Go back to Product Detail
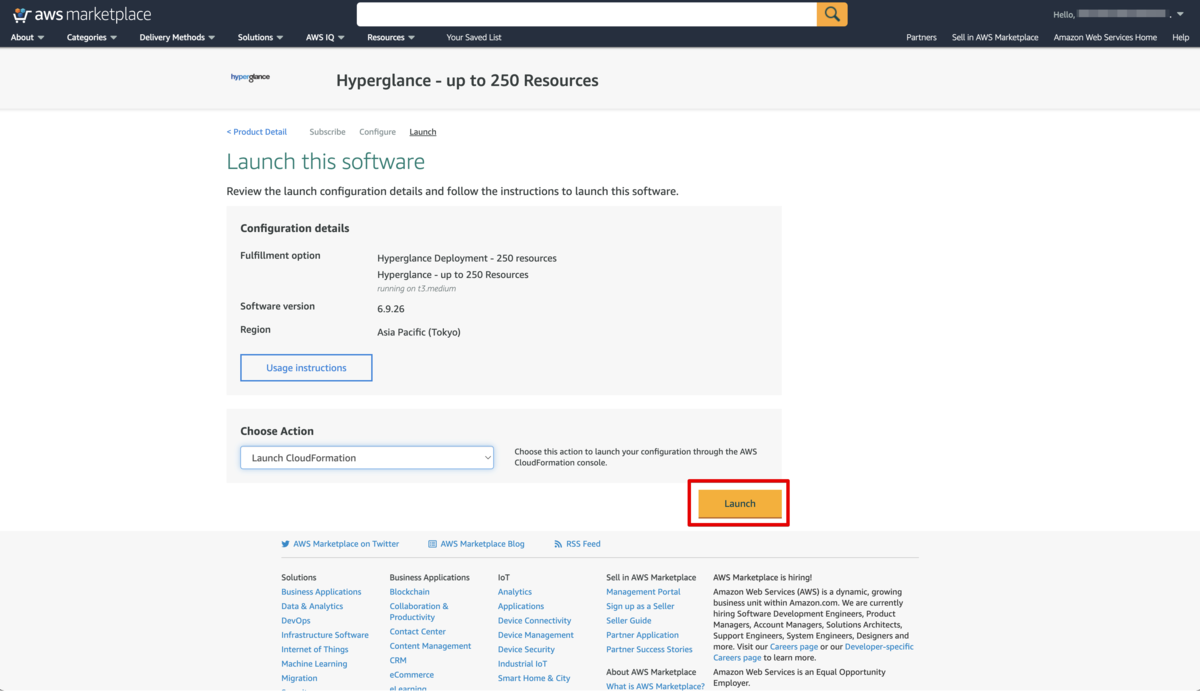Image resolution: width=1200 pixels, height=693 pixels. (257, 132)
